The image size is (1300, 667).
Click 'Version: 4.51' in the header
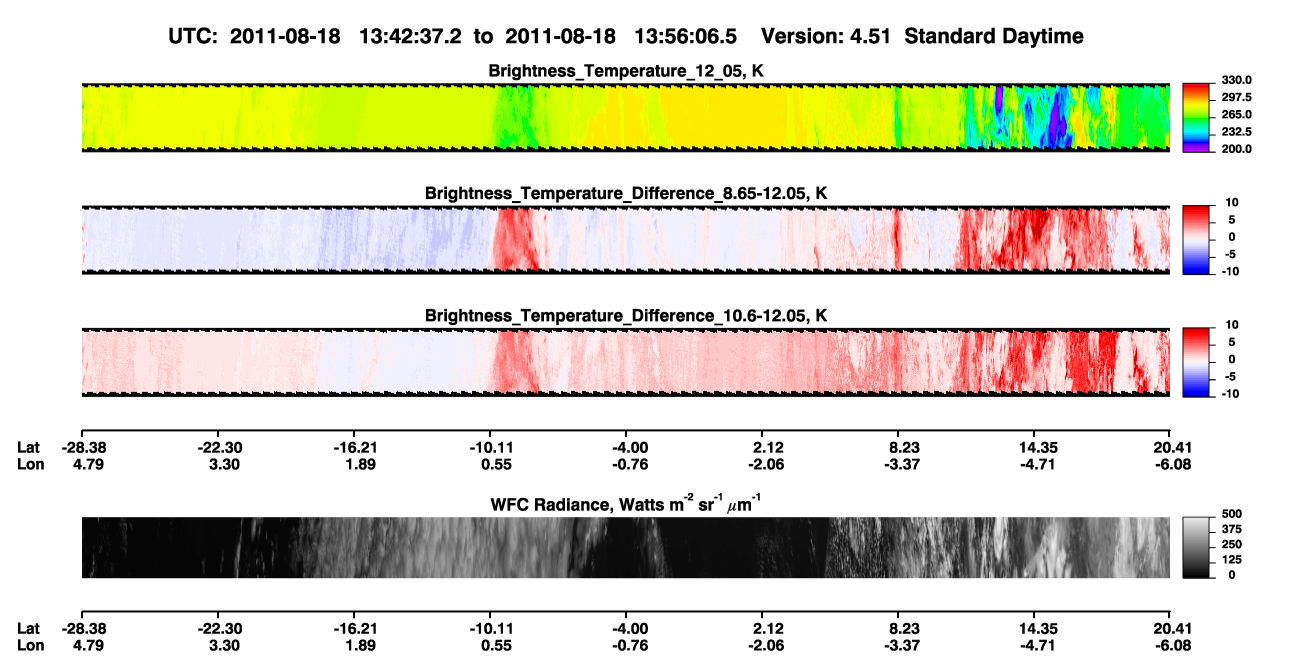click(x=826, y=37)
